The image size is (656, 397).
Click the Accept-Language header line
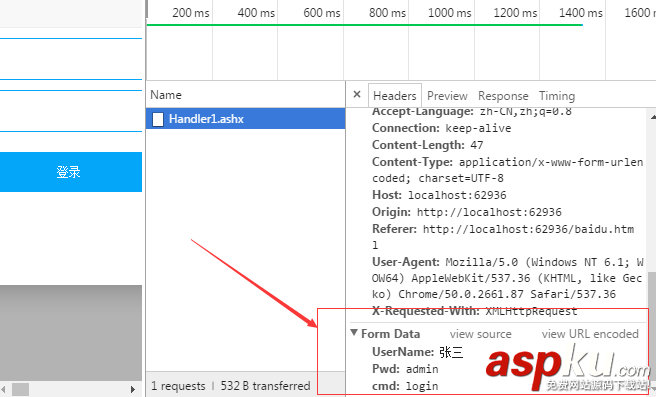pos(472,112)
